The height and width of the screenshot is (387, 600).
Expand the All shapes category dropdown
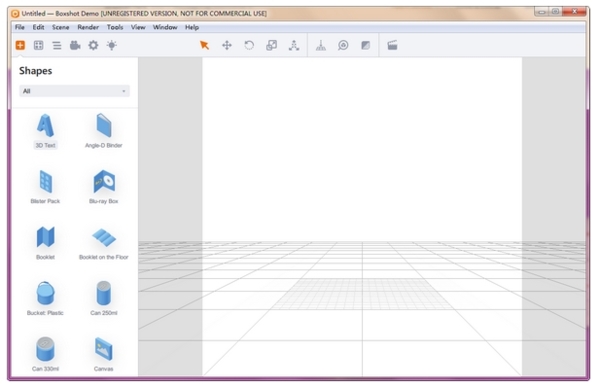[74, 91]
